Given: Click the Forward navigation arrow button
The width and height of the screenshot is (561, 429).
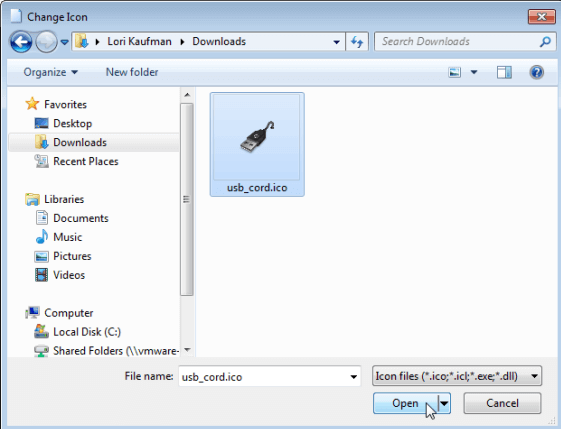Looking at the screenshot, I should (x=46, y=42).
